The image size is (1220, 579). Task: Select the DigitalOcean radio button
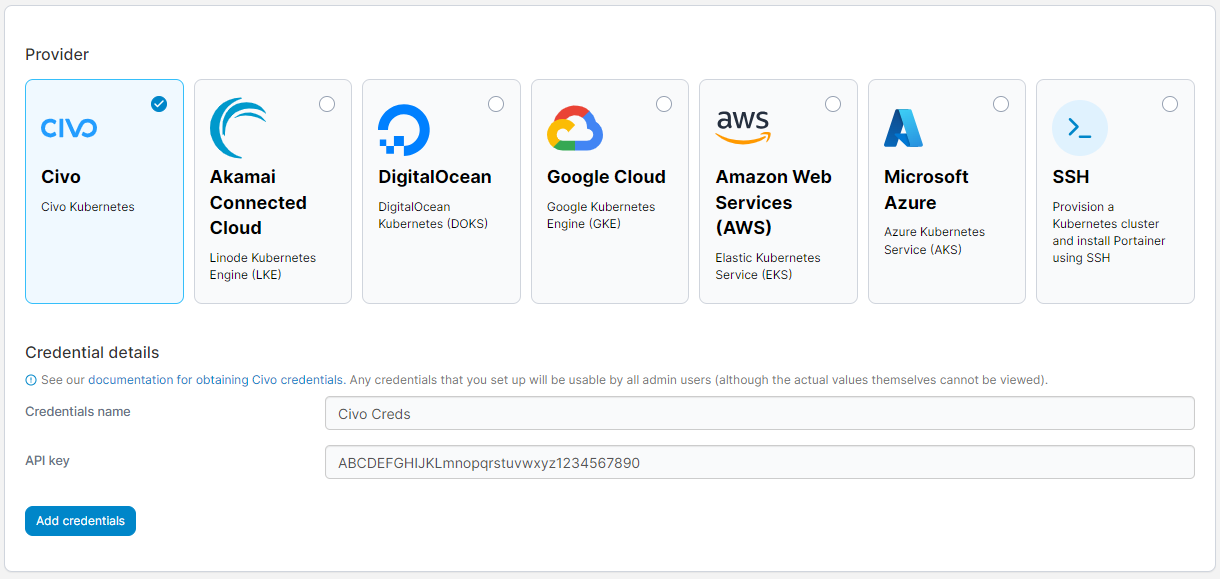pyautogui.click(x=496, y=103)
